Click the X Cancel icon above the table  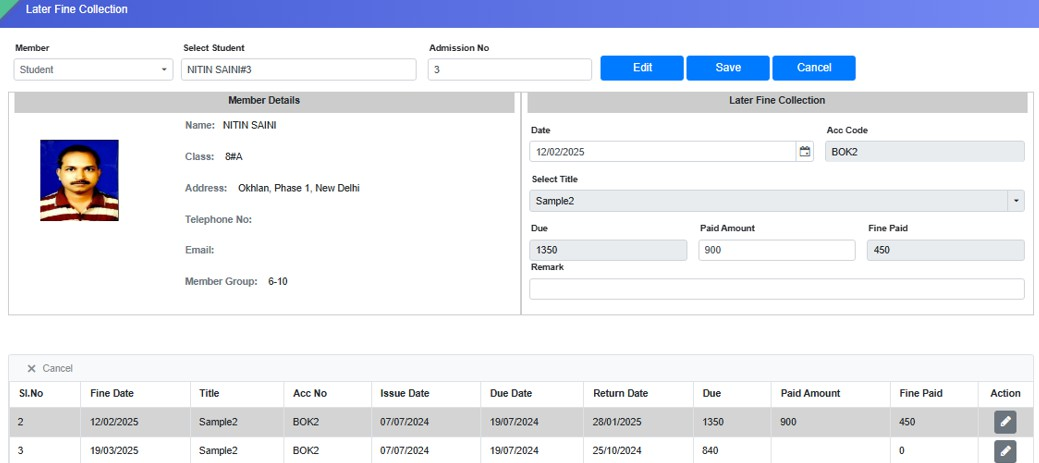pyautogui.click(x=32, y=369)
